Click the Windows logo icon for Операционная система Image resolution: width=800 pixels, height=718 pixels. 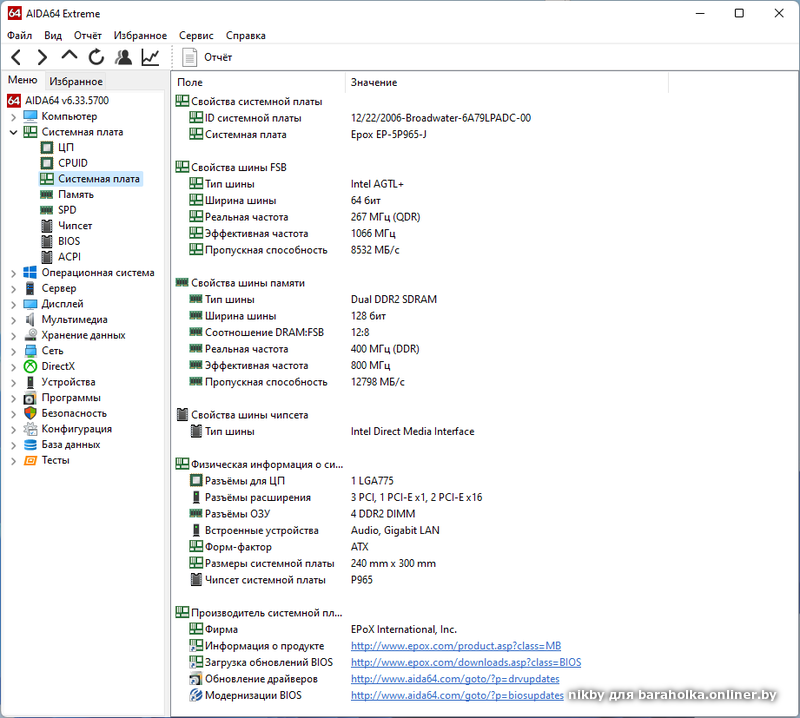(31, 273)
